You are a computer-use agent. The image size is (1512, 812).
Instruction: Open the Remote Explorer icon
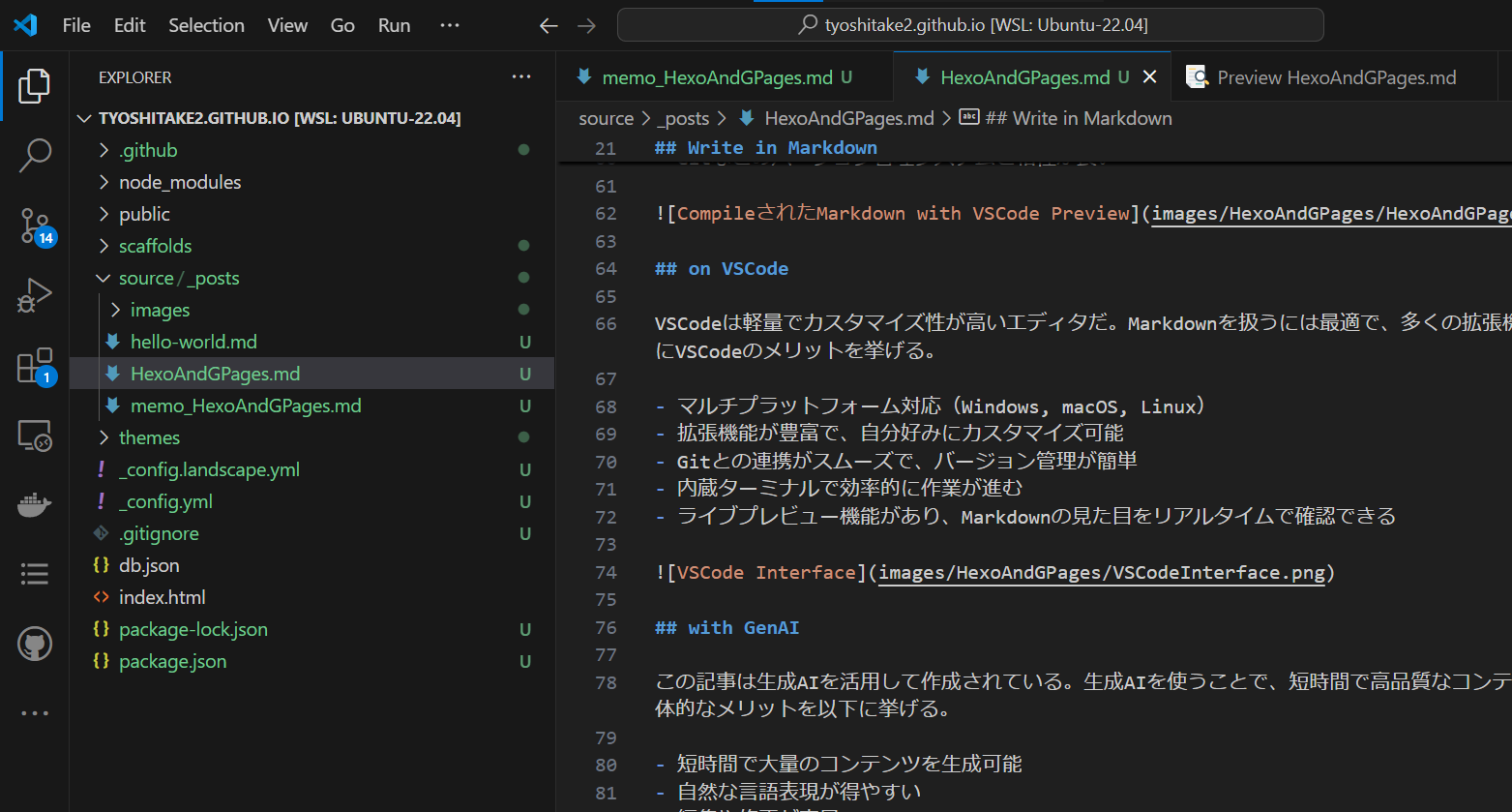tap(34, 435)
